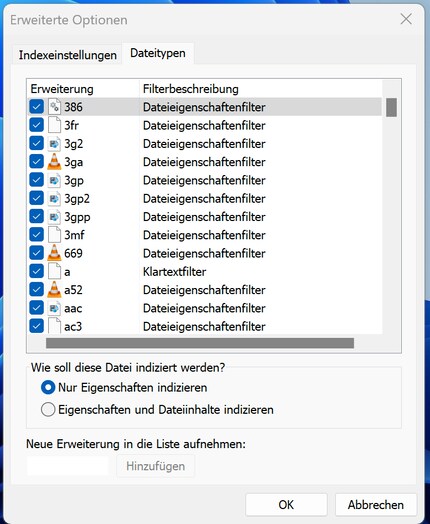Select the 3fr extension name
Viewport: 430px width, 524px height.
point(71,125)
